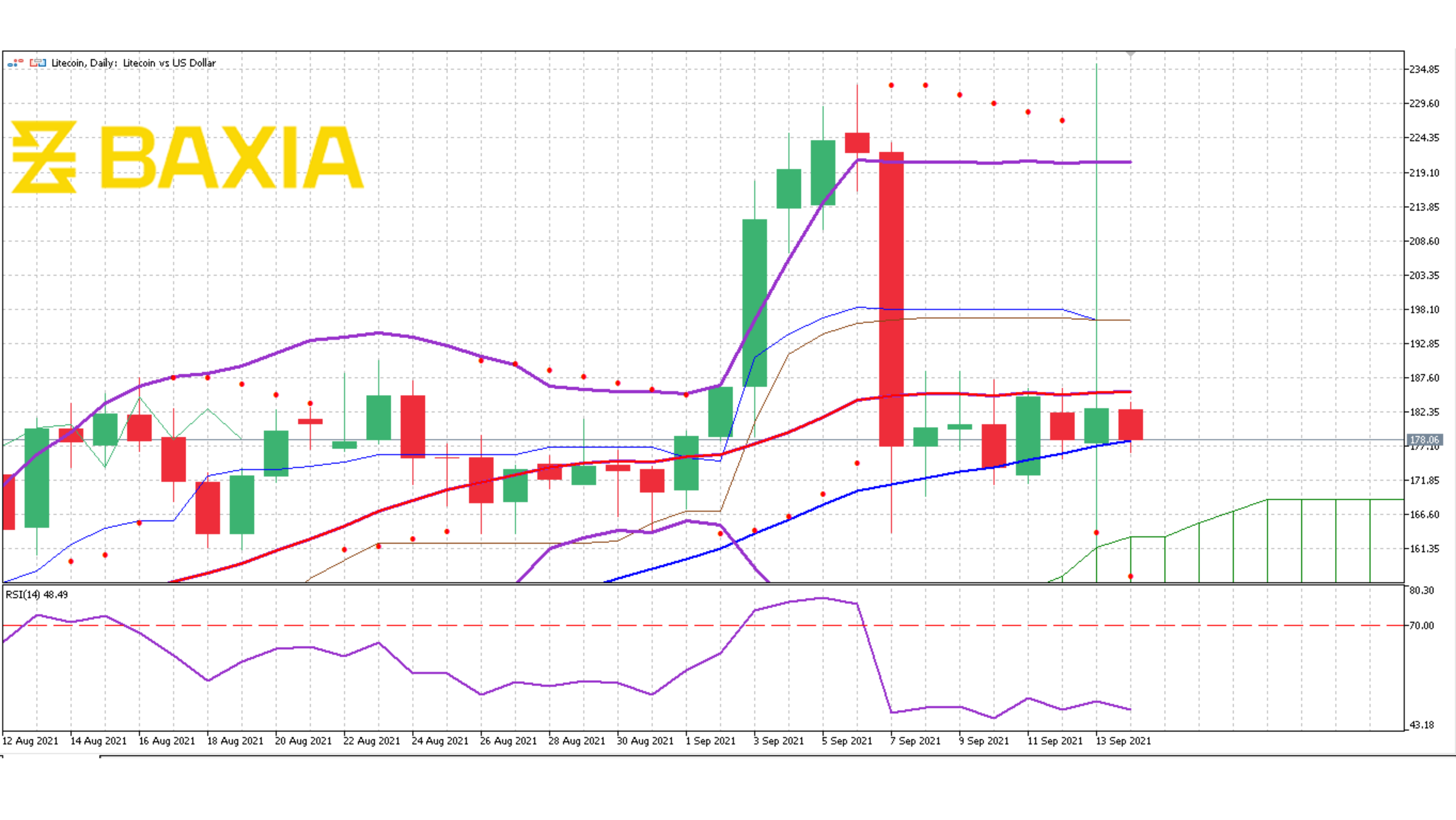Click the 70.00 RSI level label

[x=1421, y=626]
